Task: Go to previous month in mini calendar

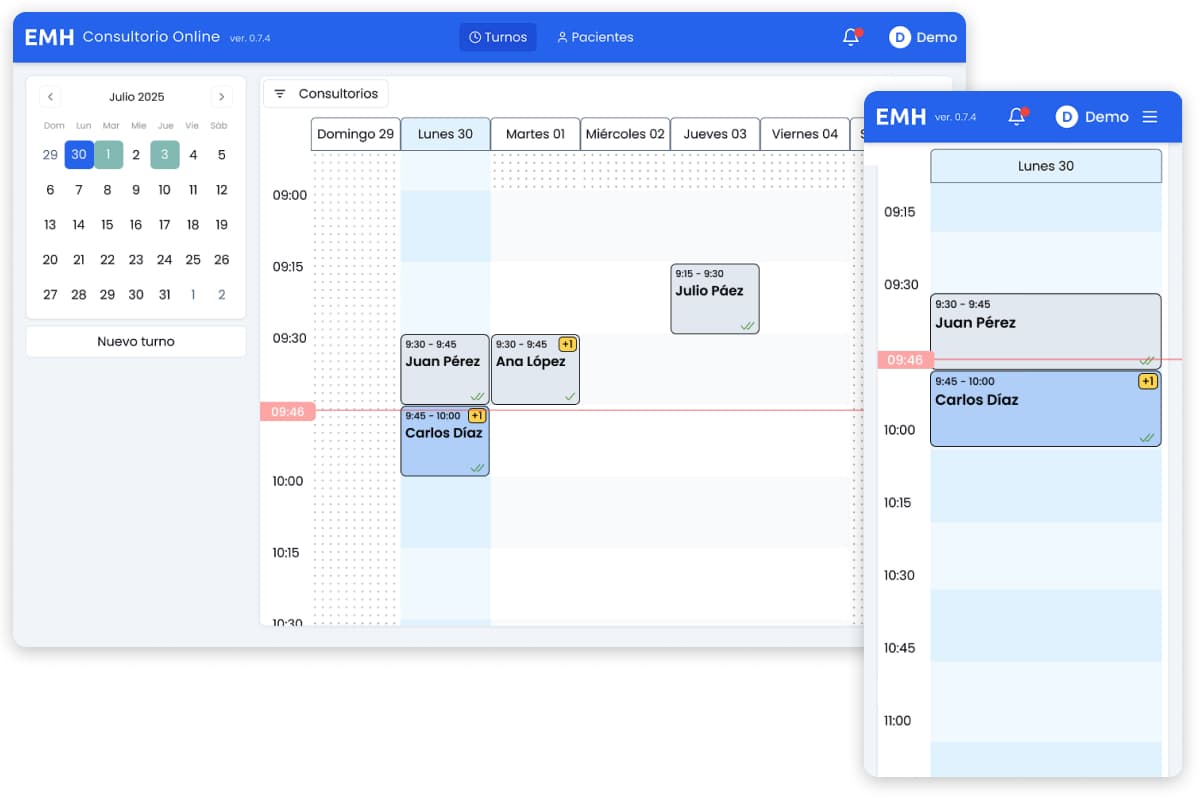Action: pos(51,97)
